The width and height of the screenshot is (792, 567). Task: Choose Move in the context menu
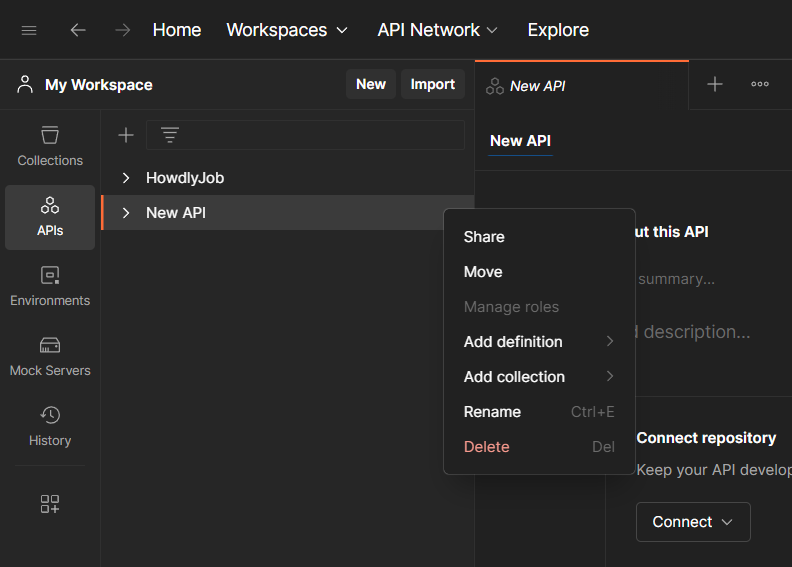tap(539, 272)
